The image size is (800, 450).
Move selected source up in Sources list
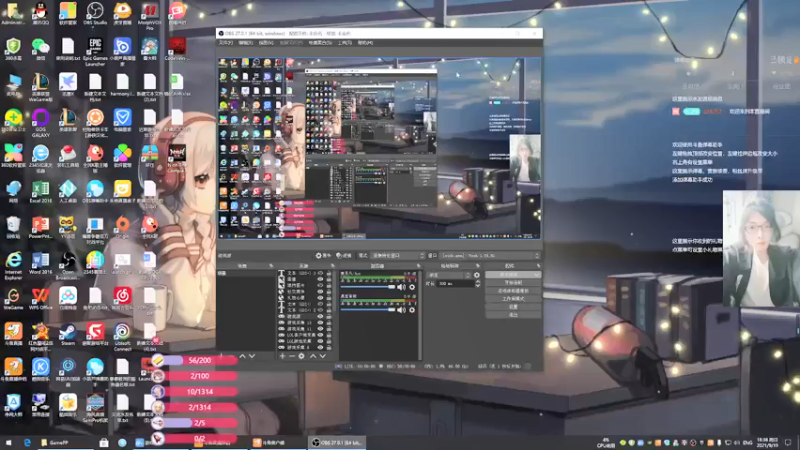pos(313,356)
